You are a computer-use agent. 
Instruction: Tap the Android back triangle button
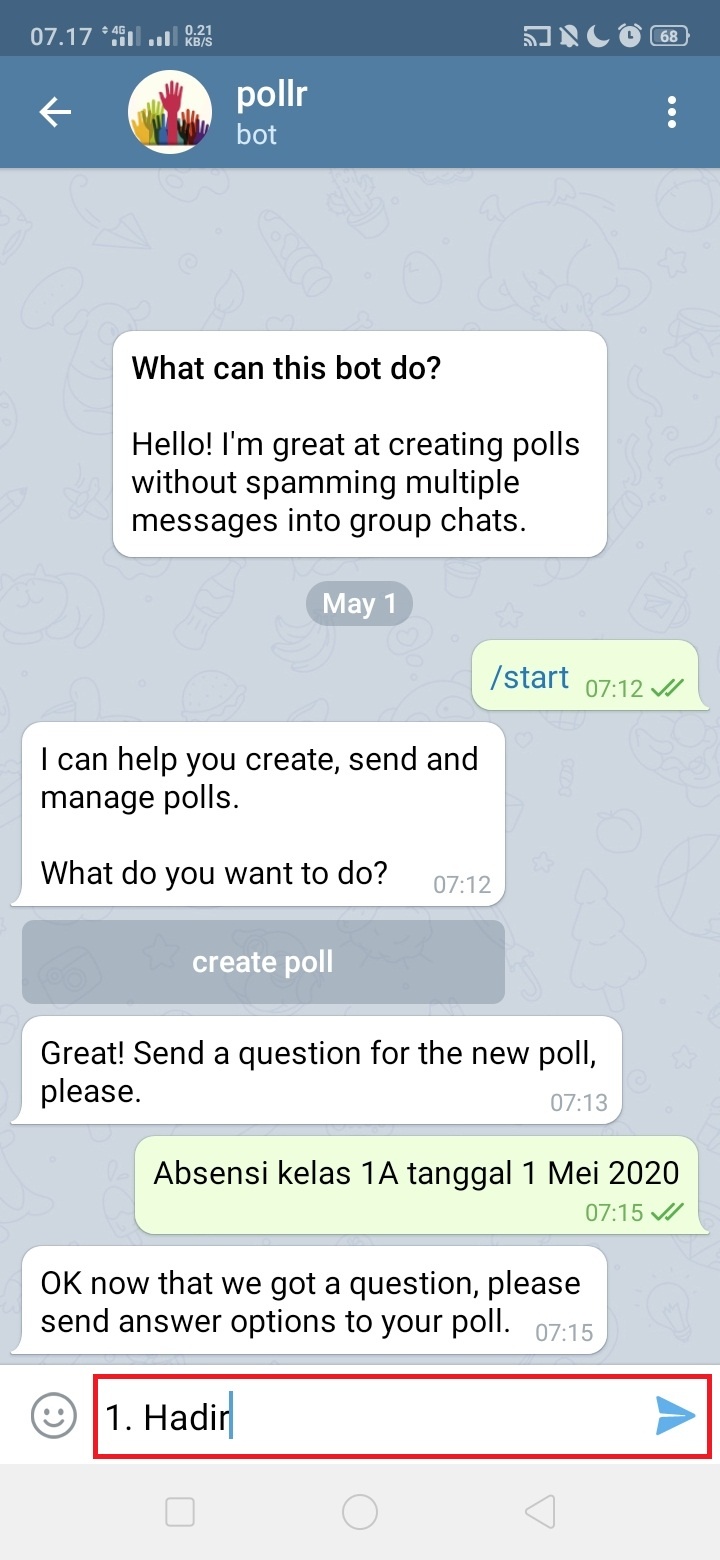point(540,1512)
